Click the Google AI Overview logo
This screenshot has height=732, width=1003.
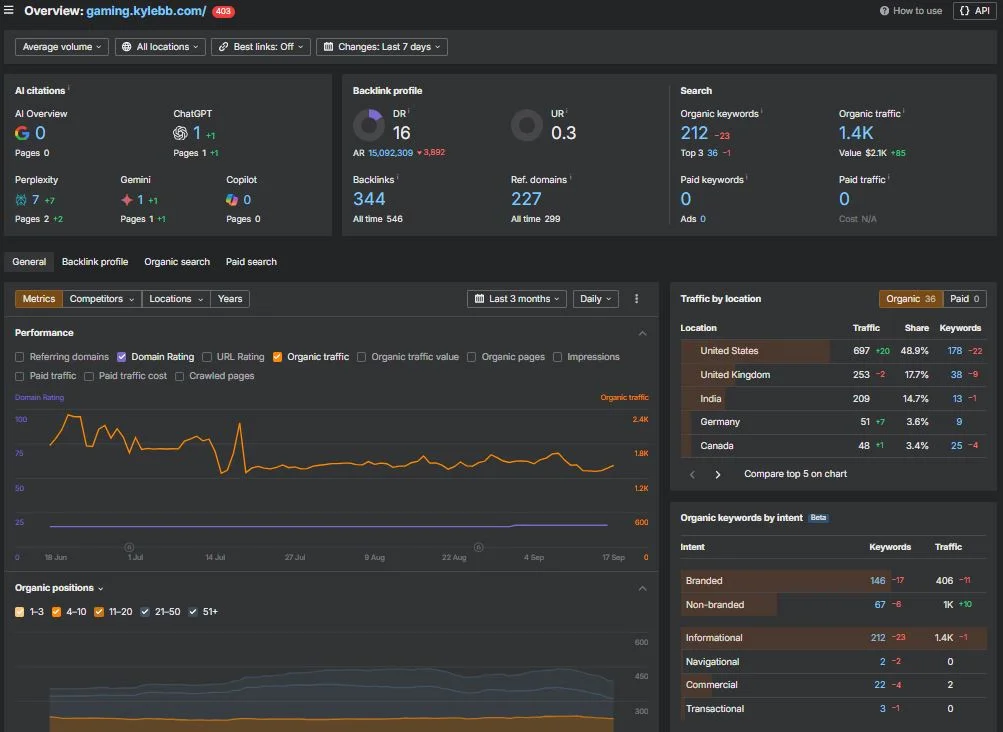(x=22, y=133)
